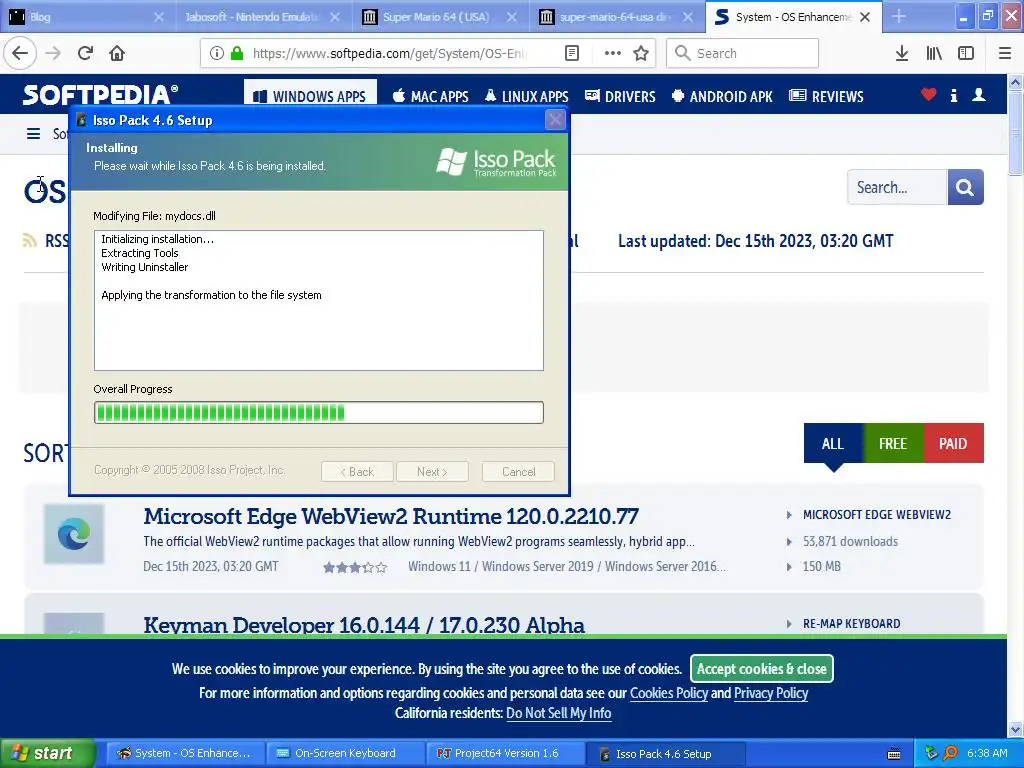Screen dimensions: 1024x768
Task: Open the REVIEWS section
Action: (826, 96)
